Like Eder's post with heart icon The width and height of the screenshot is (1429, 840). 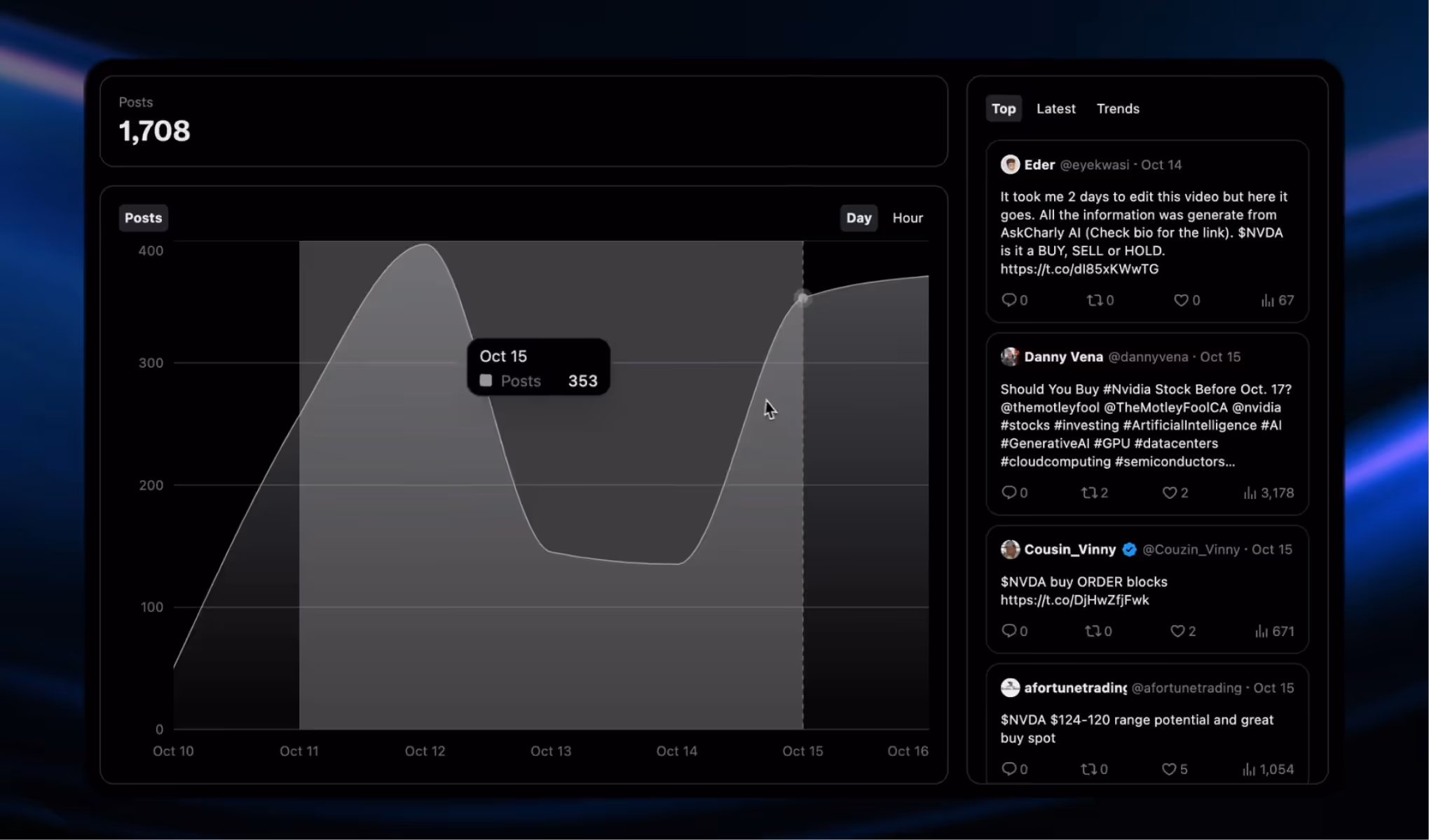1181,300
